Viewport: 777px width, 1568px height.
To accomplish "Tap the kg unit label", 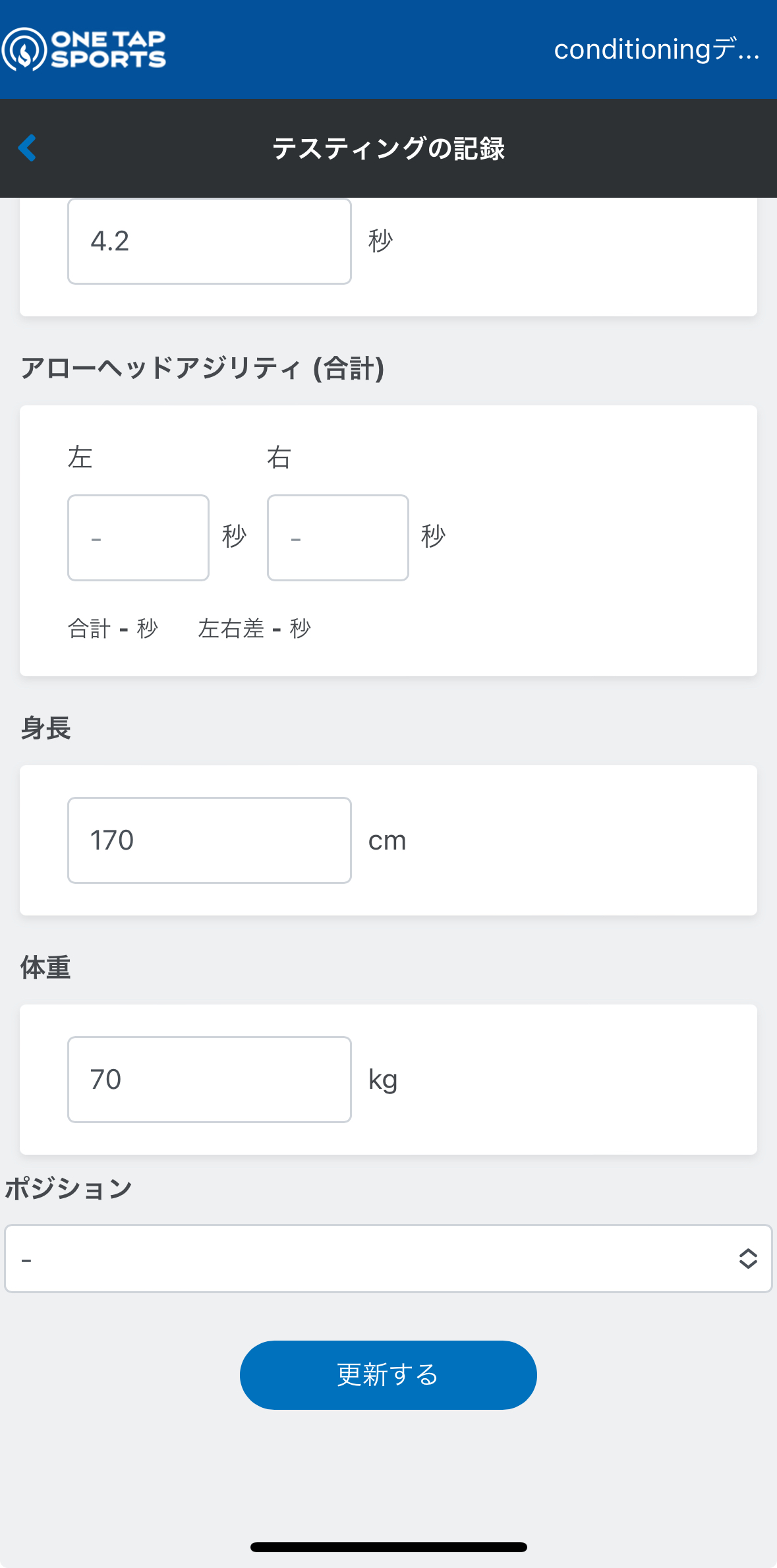I will [x=383, y=1081].
